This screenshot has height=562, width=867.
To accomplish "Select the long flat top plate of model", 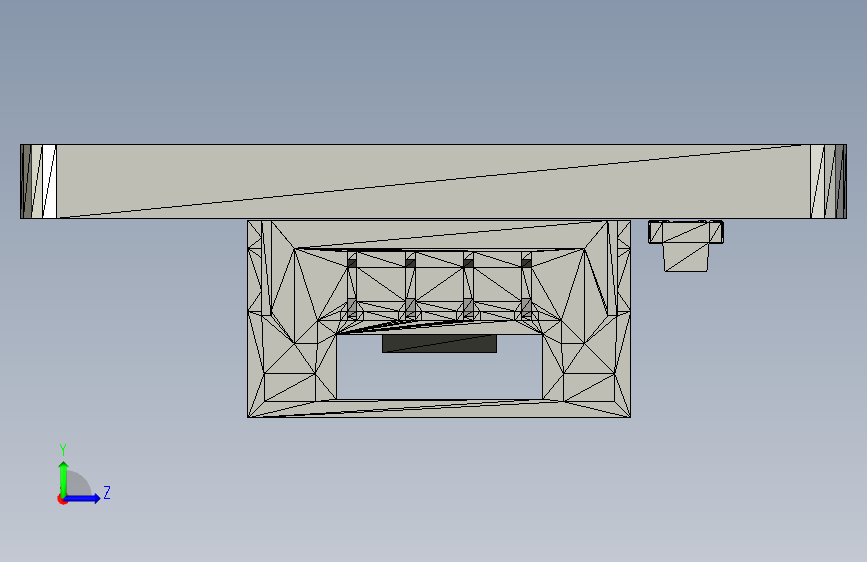I will pyautogui.click(x=433, y=181).
